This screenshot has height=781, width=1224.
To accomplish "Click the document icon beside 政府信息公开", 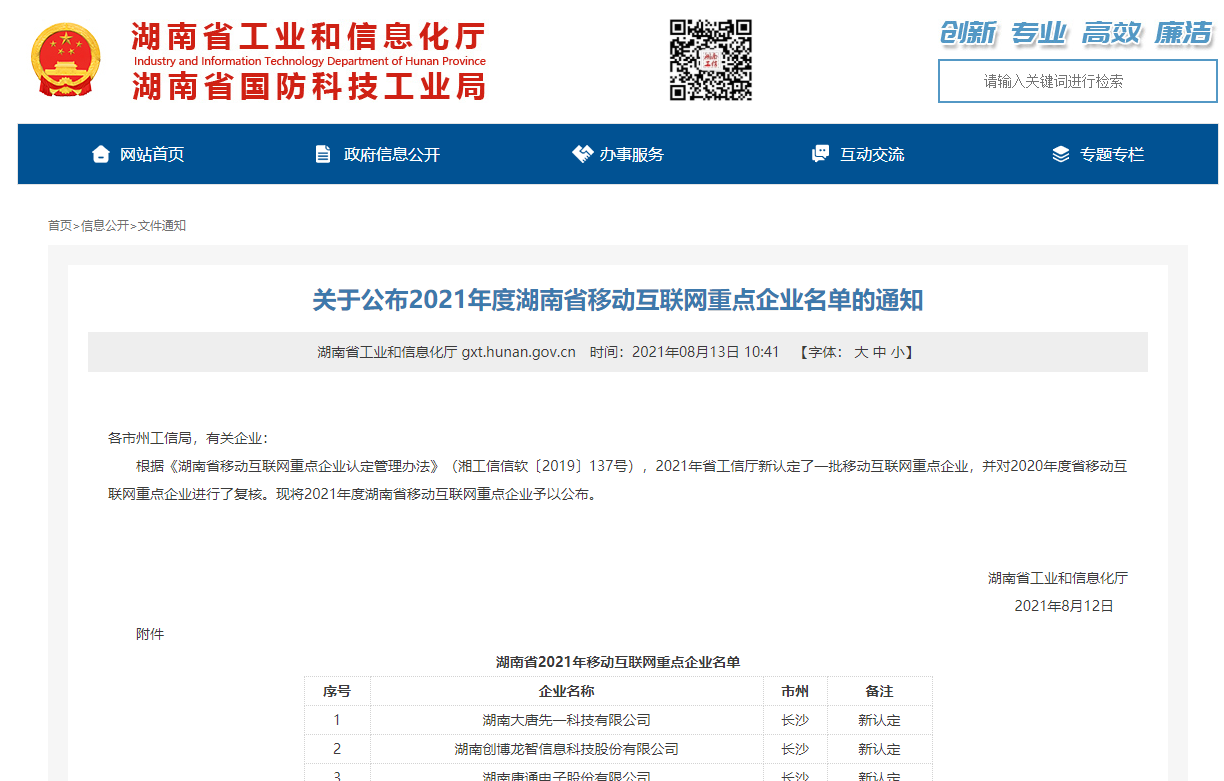I will click(x=322, y=154).
